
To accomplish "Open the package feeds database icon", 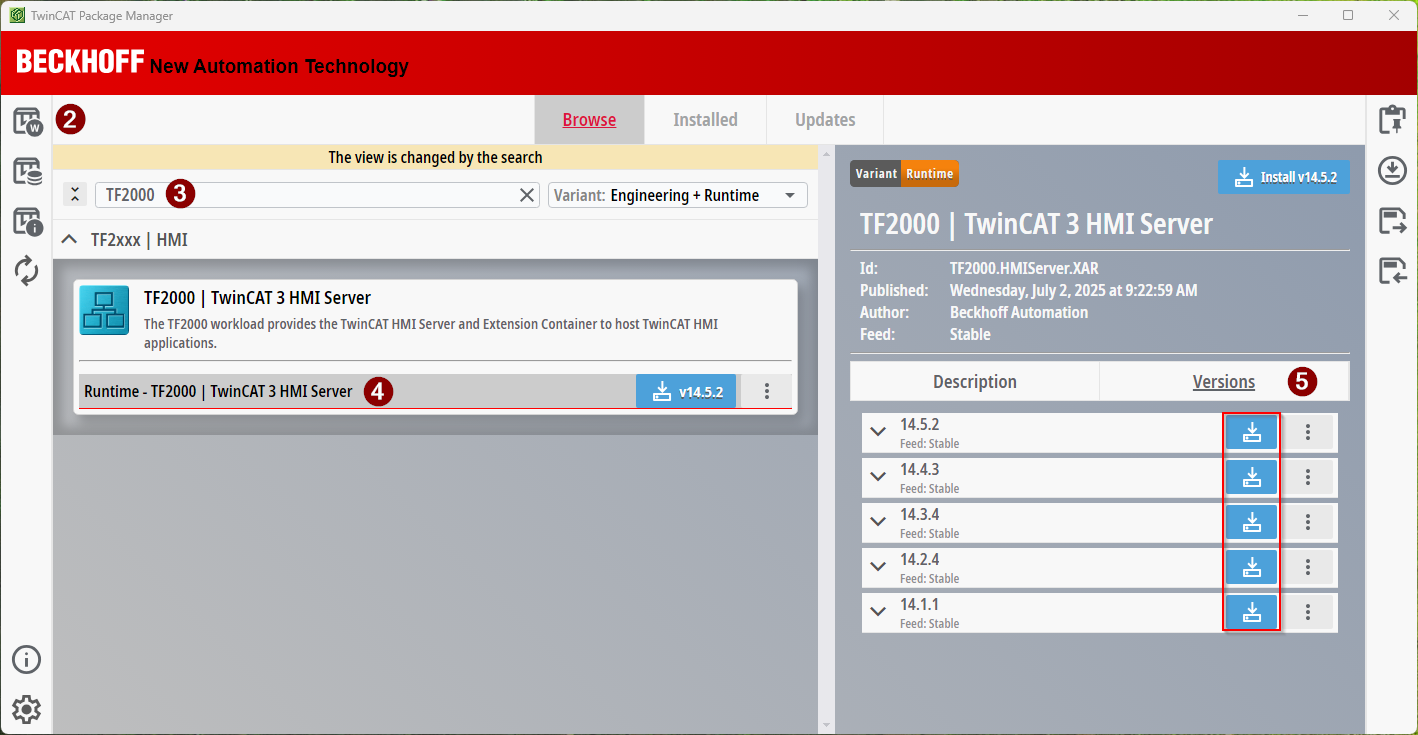I will coord(27,171).
